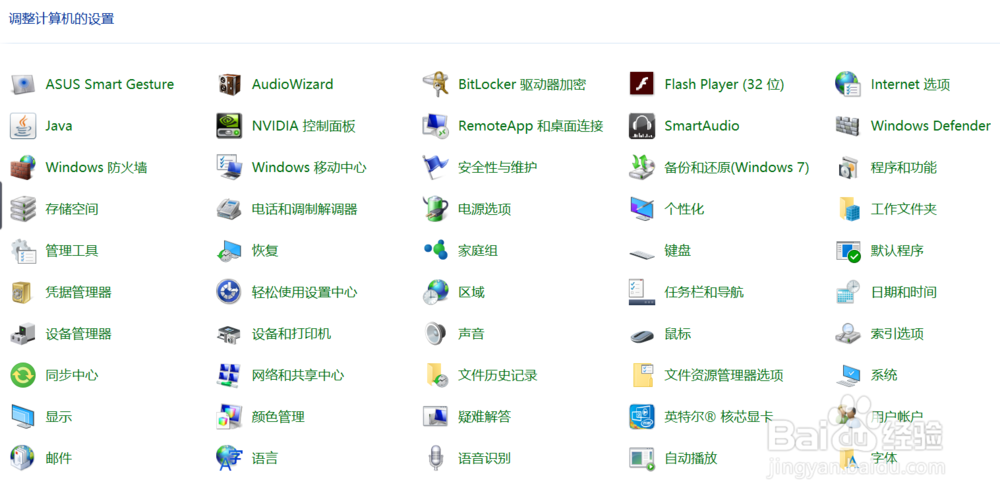Click the Windows Defender wall icon
This screenshot has width=1000, height=501.
pos(848,126)
